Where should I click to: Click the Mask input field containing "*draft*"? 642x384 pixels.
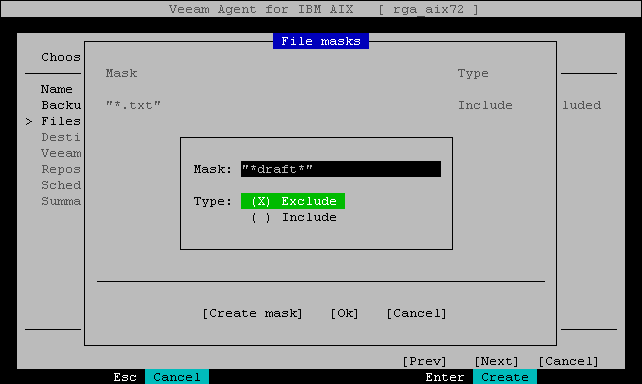(341, 169)
